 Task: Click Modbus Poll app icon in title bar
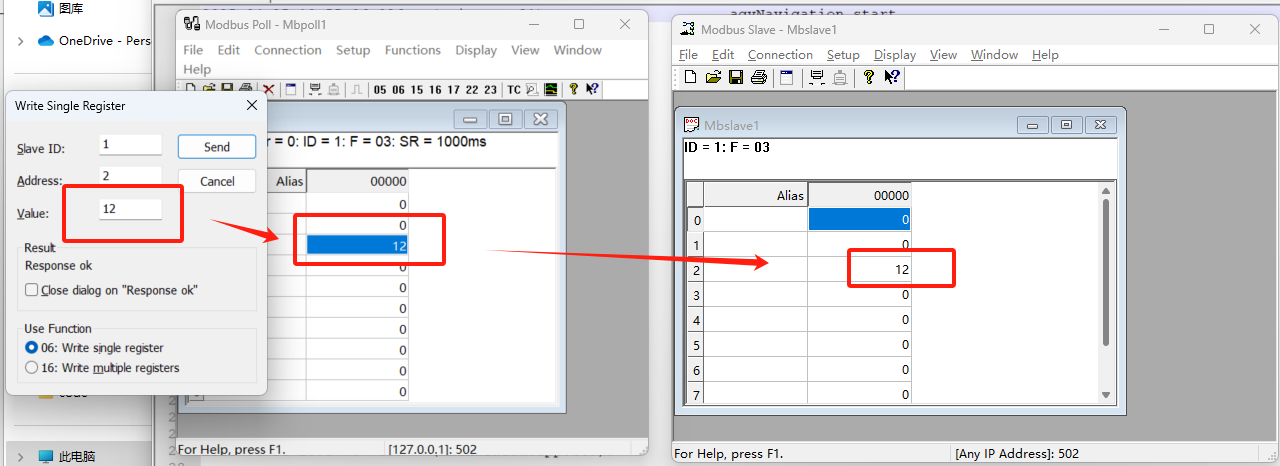(191, 24)
